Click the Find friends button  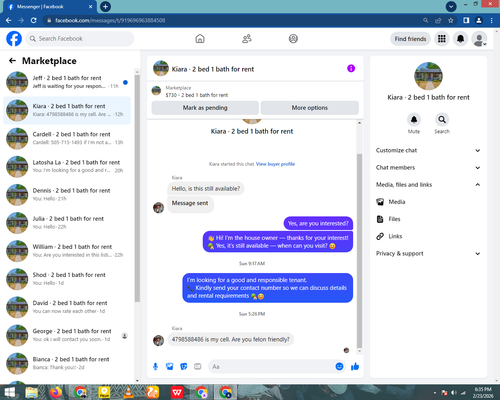tap(410, 39)
